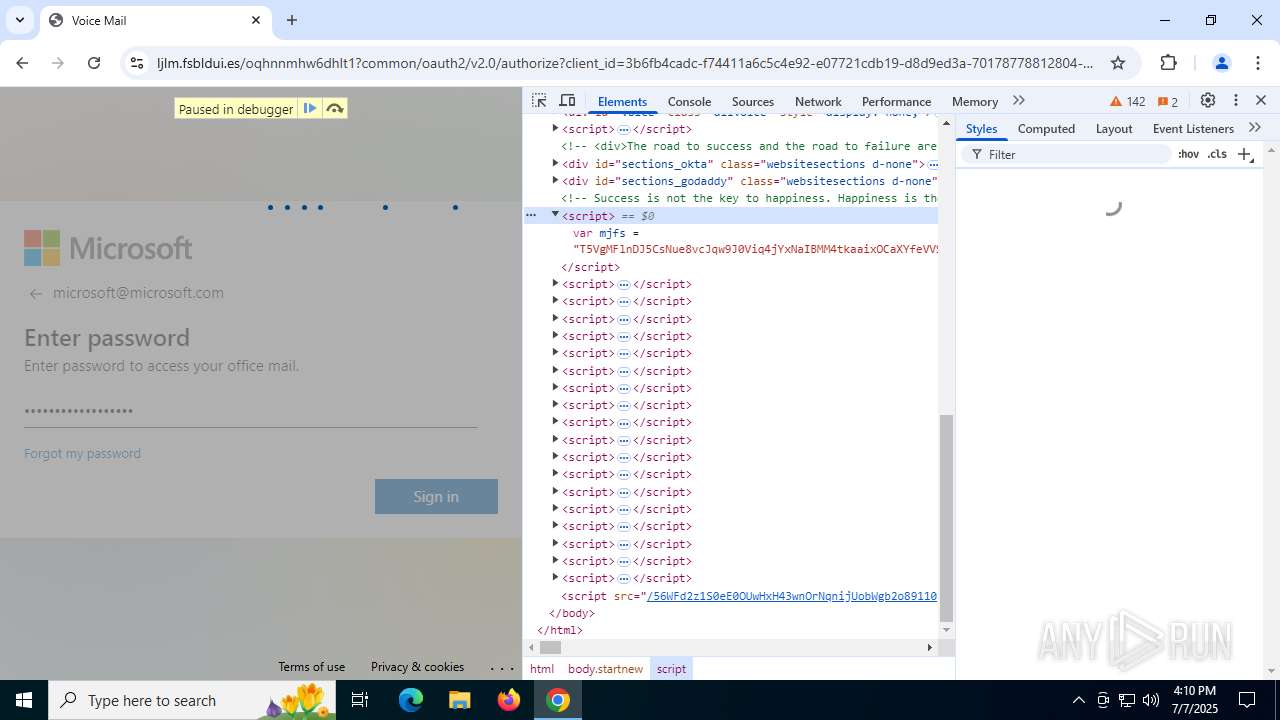Open the notification center icon
Viewport: 1280px width, 720px height.
[1247, 700]
